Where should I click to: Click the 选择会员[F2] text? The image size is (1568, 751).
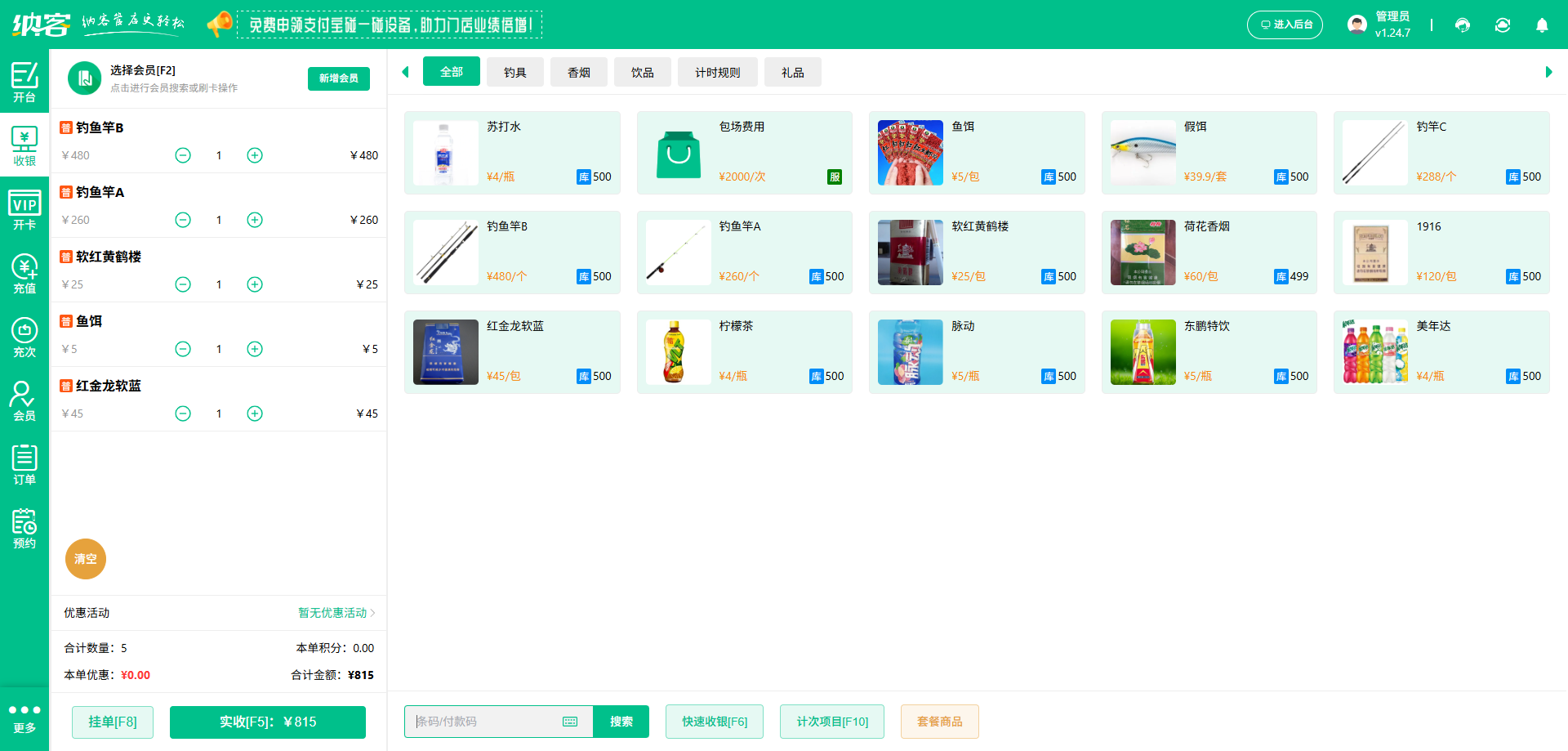(143, 70)
